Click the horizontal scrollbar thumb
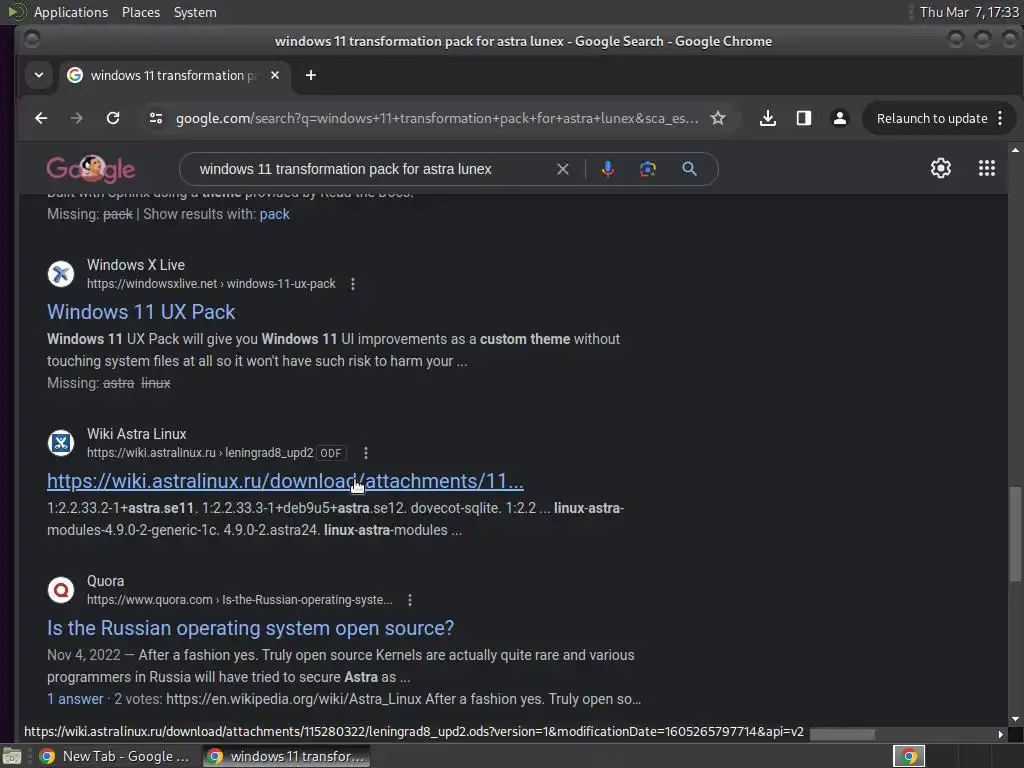The width and height of the screenshot is (1024, 768). click(842, 734)
